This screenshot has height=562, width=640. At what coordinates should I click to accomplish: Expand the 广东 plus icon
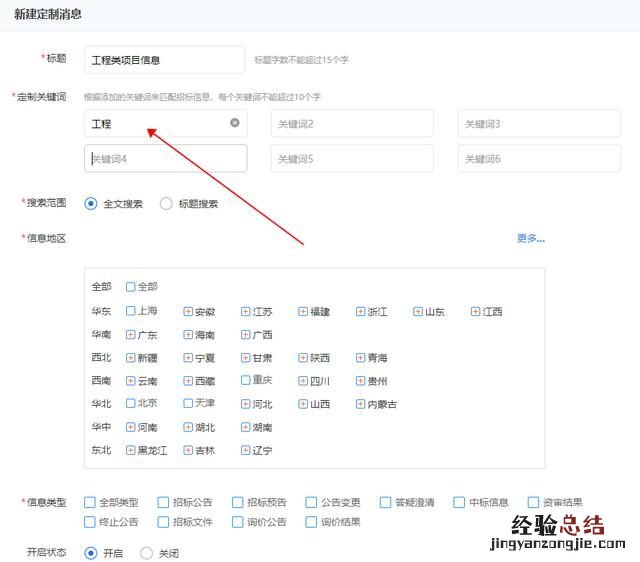(131, 335)
